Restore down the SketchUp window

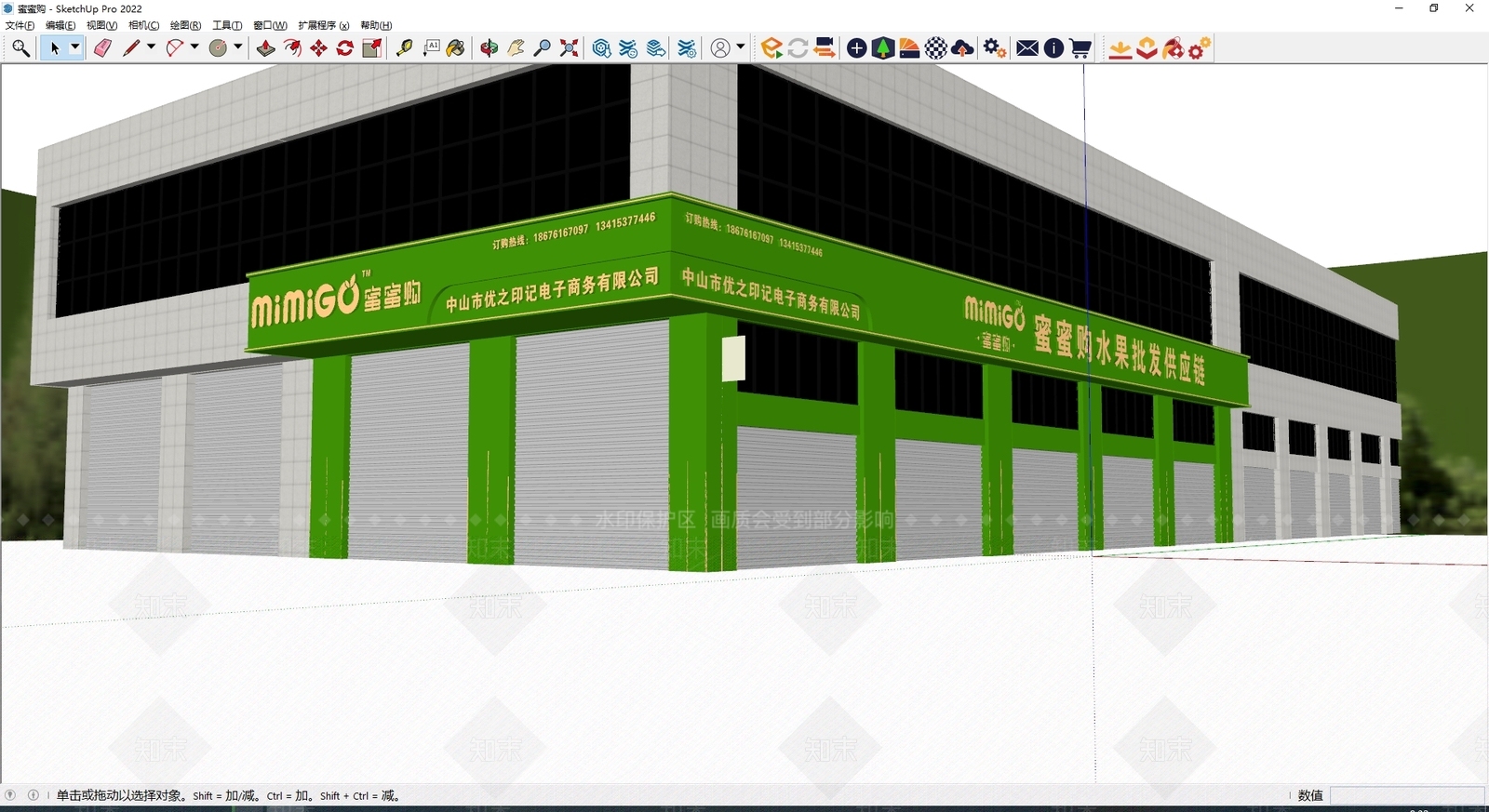point(1434,8)
